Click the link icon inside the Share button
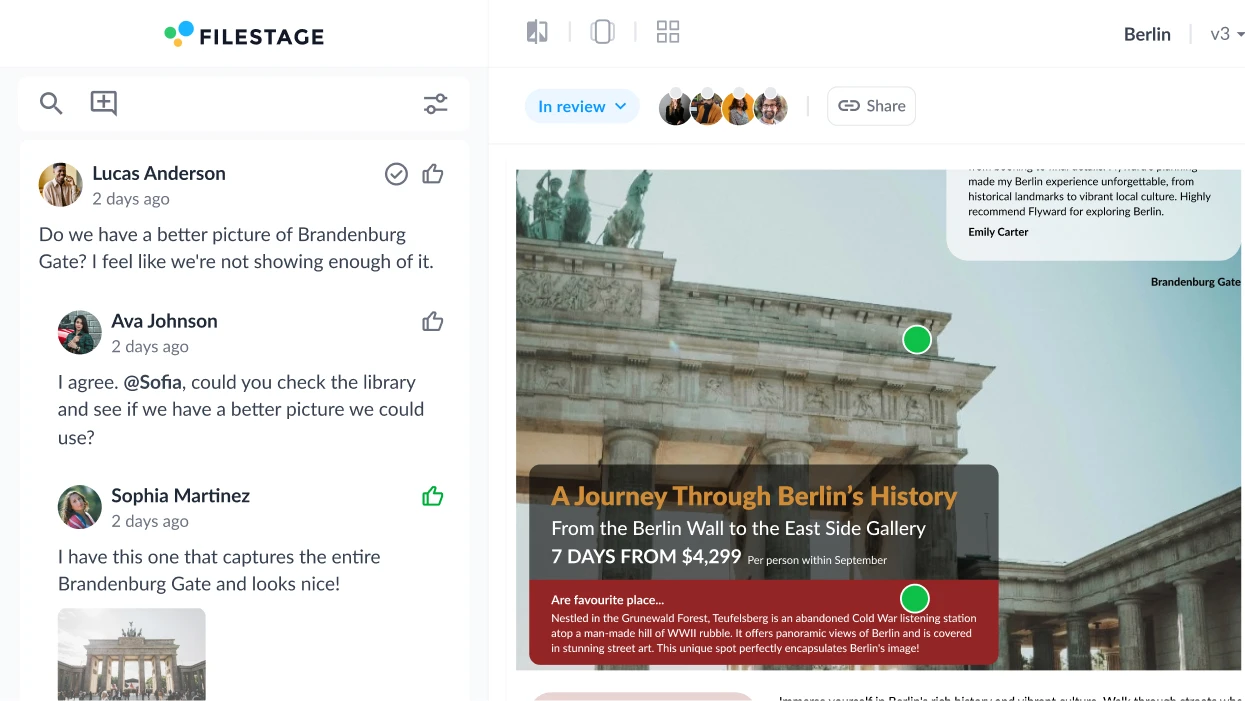Viewport: 1245px width, 701px height. (848, 105)
